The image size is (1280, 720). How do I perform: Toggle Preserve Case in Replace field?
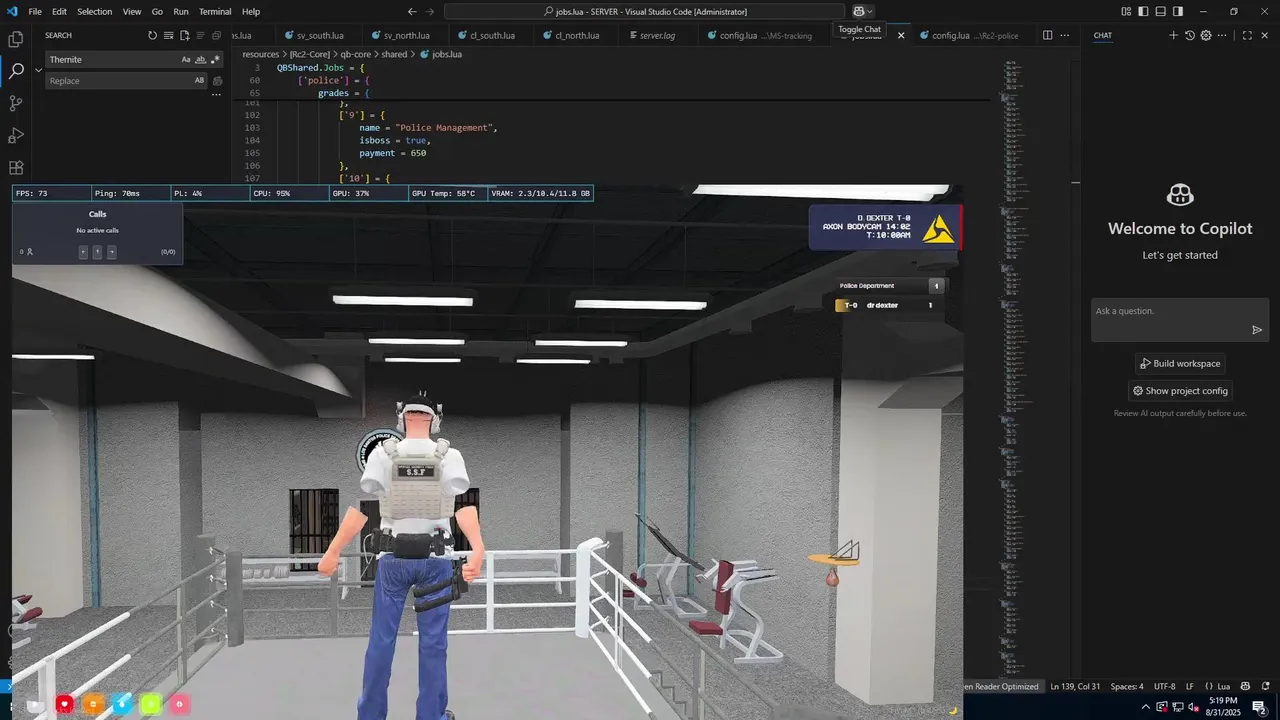coord(200,81)
